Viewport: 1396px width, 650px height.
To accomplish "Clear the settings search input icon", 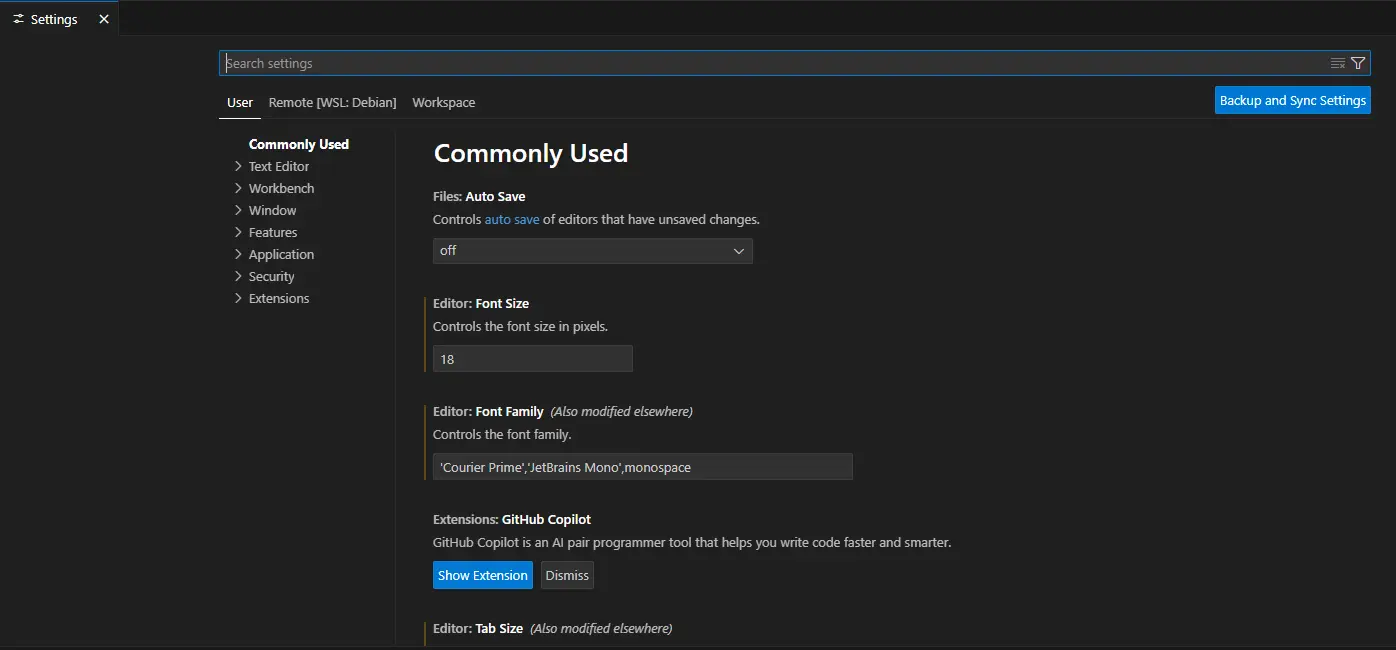I will [x=1337, y=63].
